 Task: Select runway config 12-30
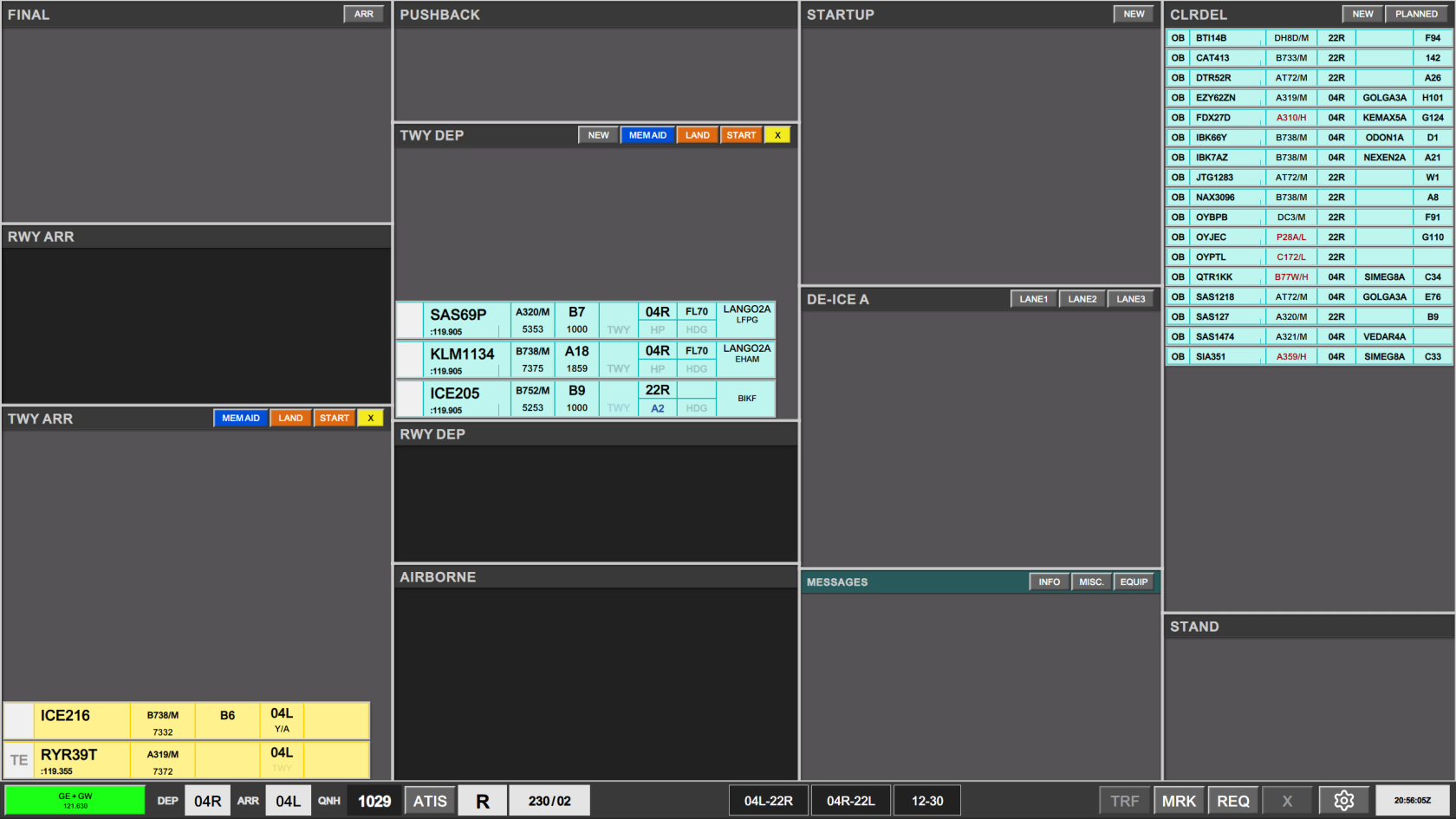(926, 801)
